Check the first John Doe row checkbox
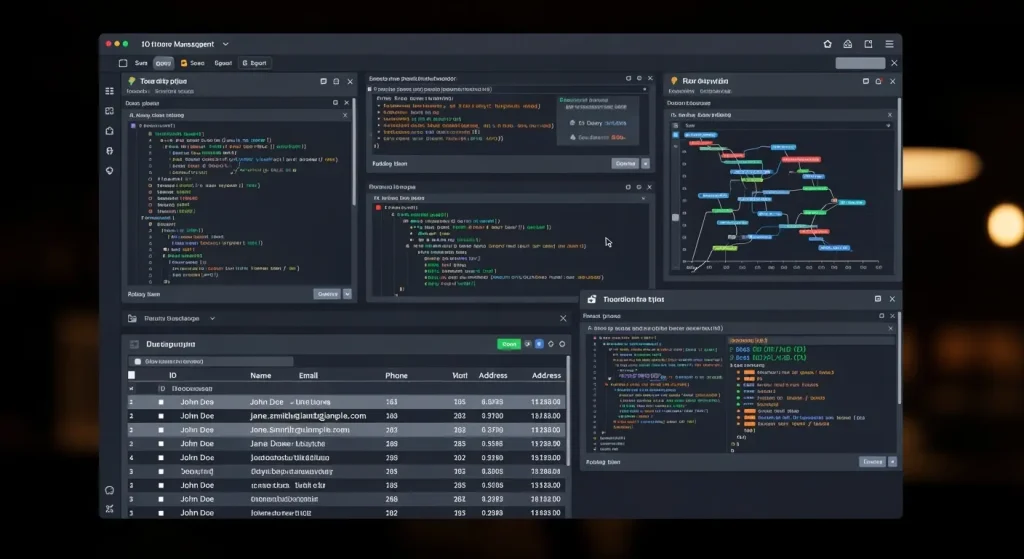The image size is (1024, 559). [x=160, y=402]
